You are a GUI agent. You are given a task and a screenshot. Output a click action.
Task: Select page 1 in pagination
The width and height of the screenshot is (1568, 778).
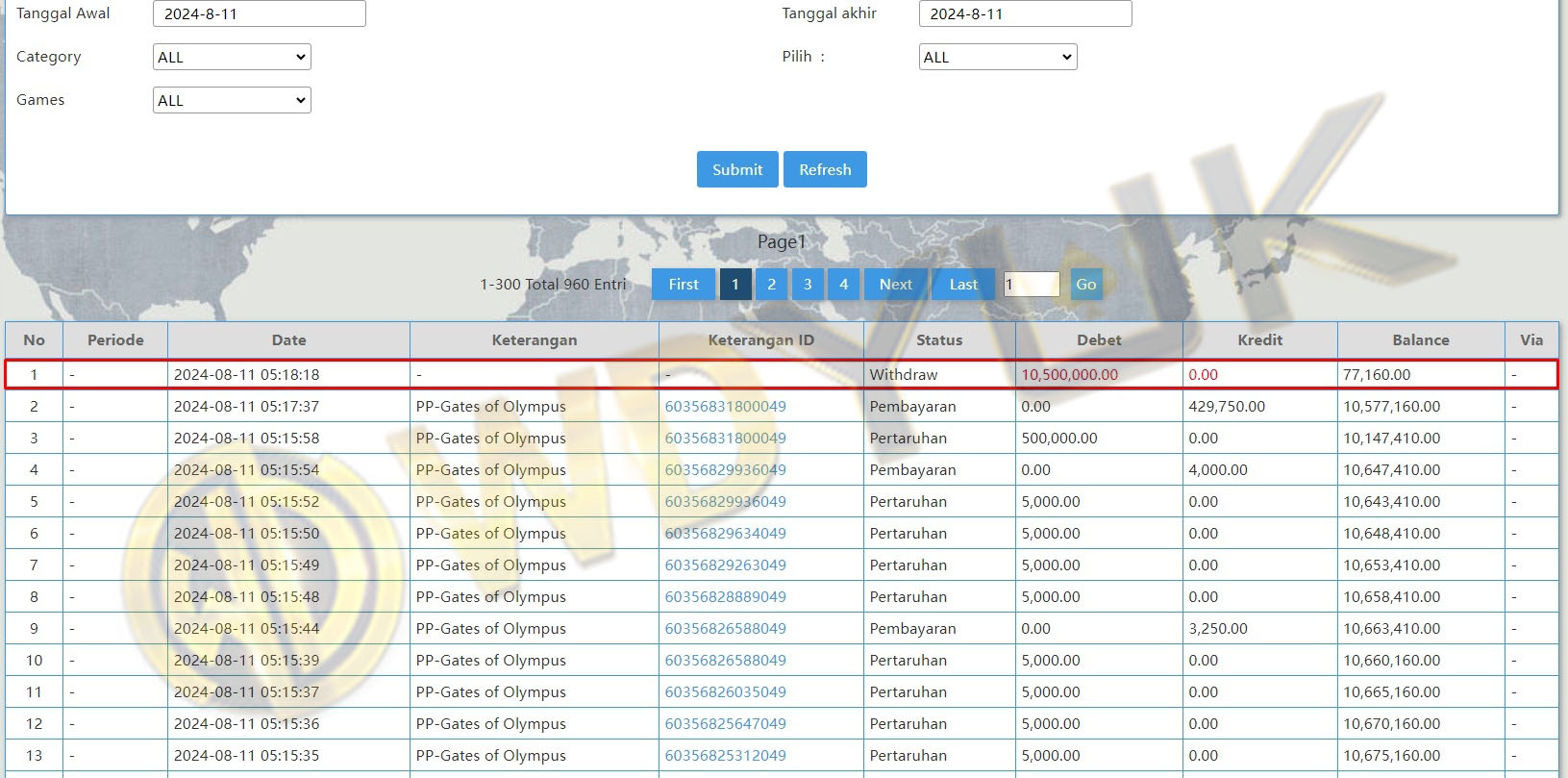pyautogui.click(x=735, y=284)
